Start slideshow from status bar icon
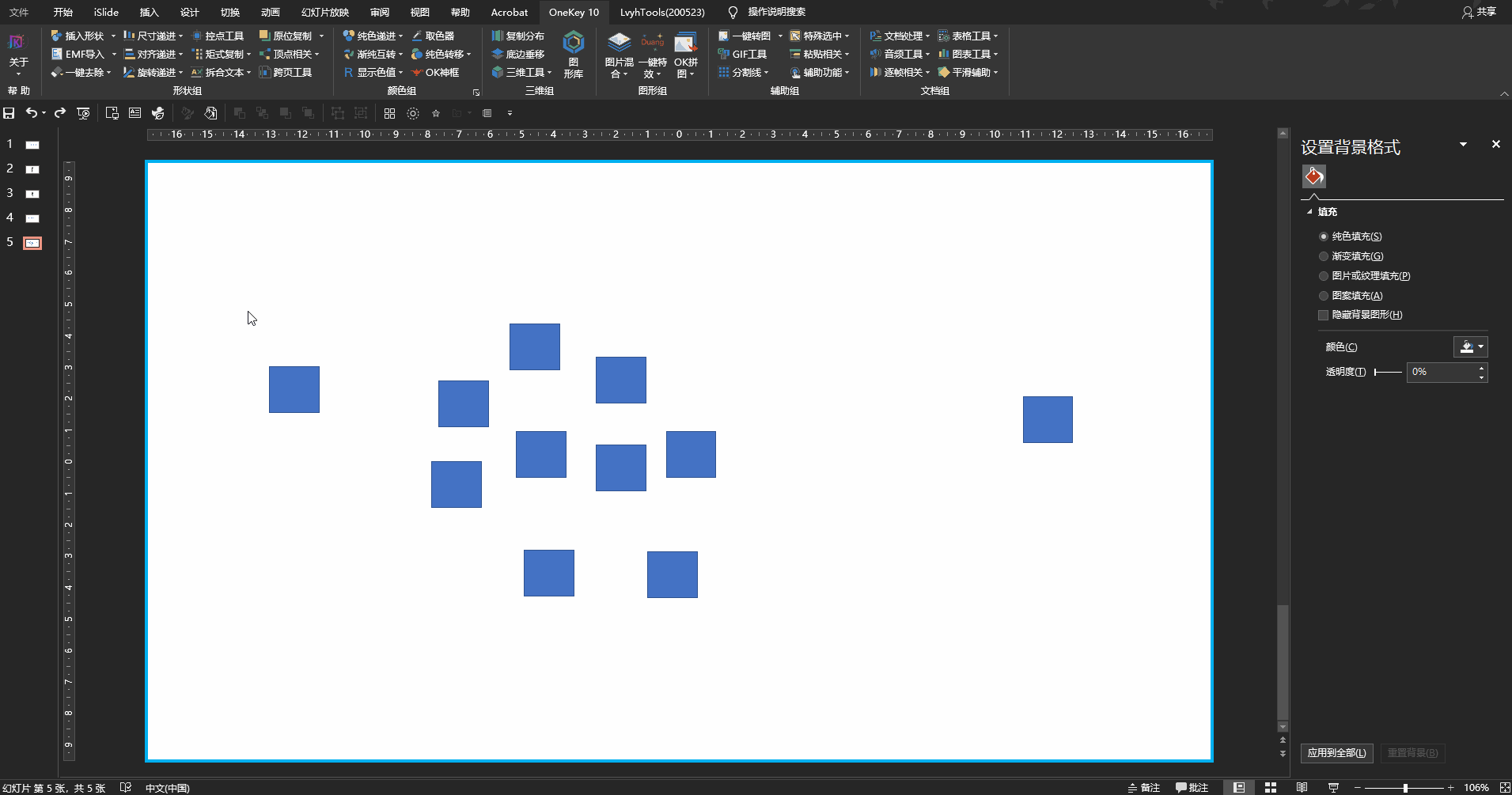The height and width of the screenshot is (795, 1512). pyautogui.click(x=1333, y=788)
